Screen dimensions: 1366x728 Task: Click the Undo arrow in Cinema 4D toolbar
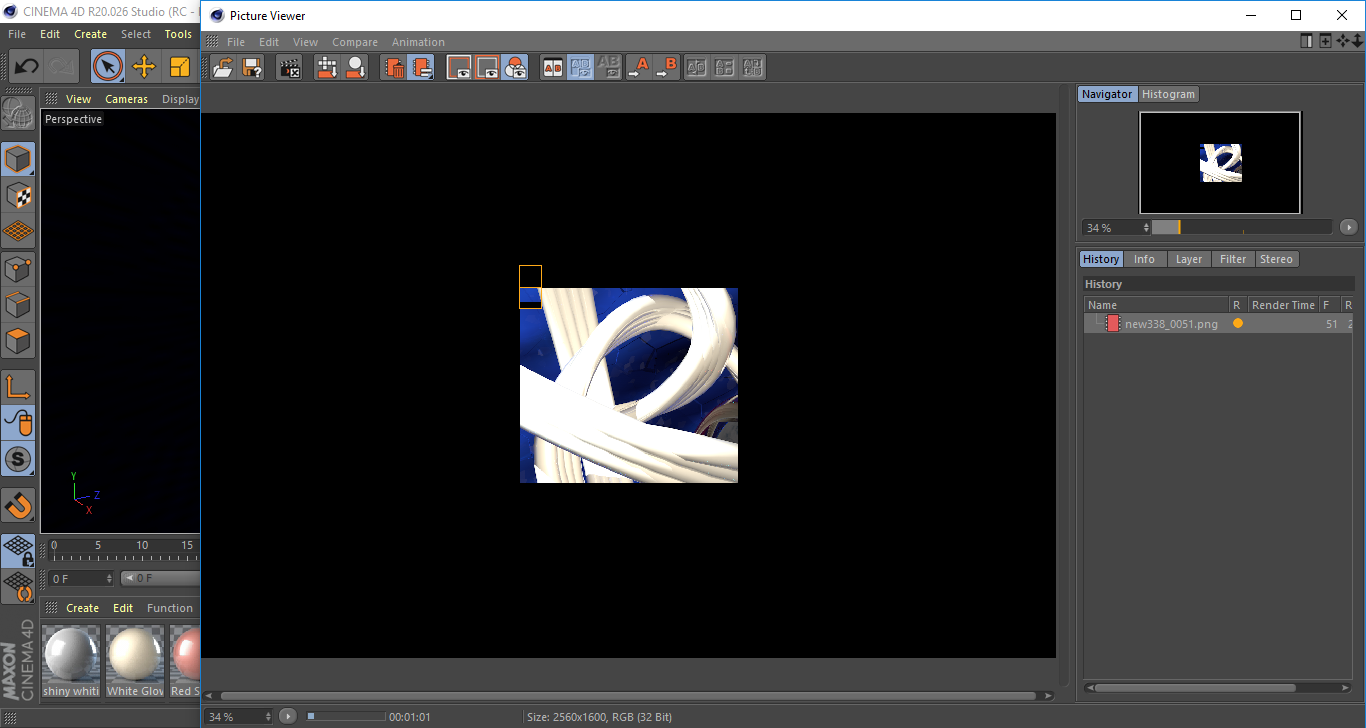point(26,67)
